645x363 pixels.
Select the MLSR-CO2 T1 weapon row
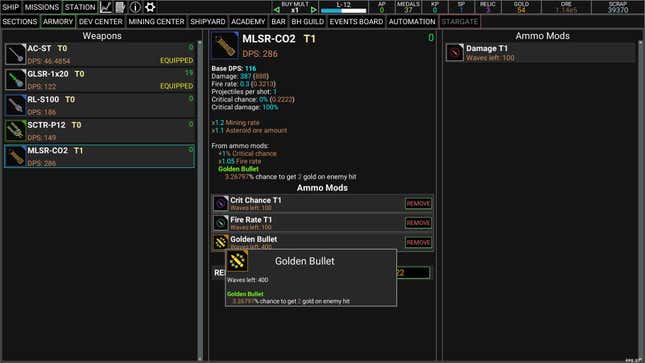[99, 156]
